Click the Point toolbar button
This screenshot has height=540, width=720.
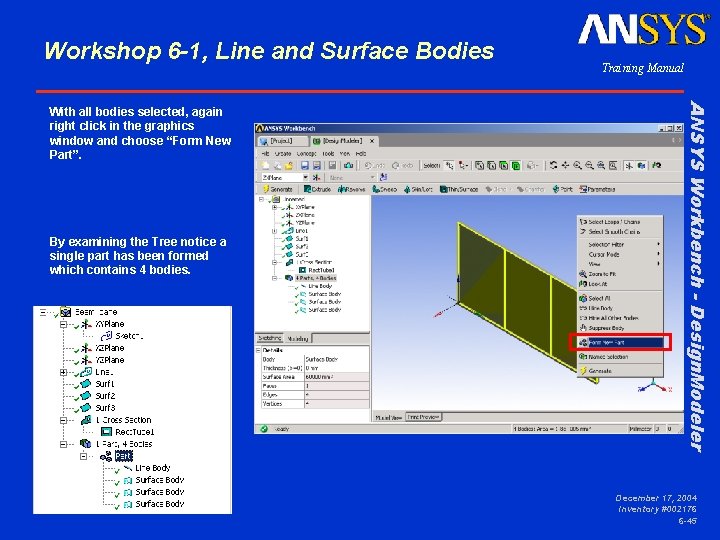point(562,189)
